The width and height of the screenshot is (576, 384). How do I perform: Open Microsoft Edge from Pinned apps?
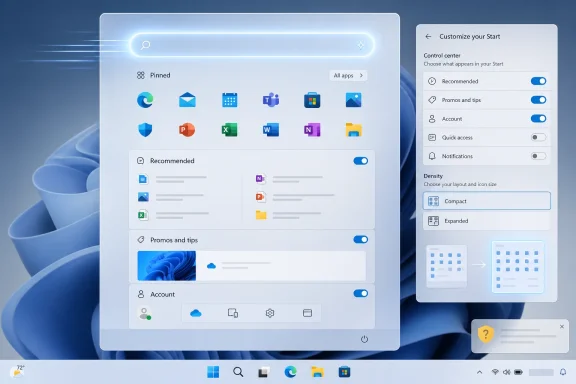[x=145, y=100]
